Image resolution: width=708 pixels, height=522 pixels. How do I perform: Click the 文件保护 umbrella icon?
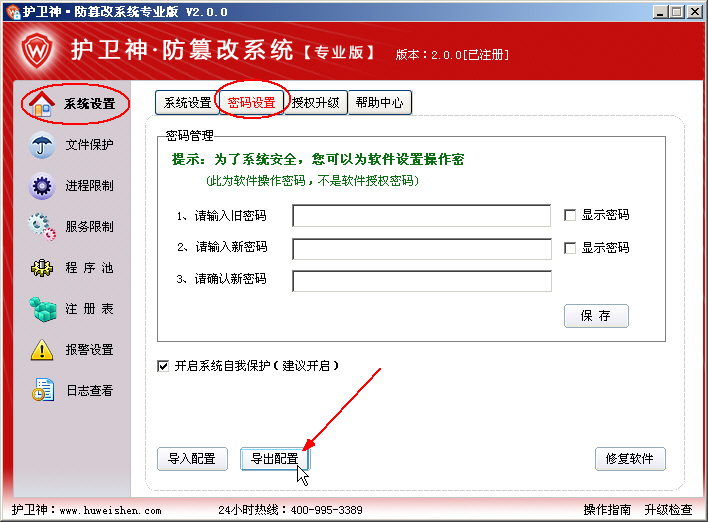point(42,145)
